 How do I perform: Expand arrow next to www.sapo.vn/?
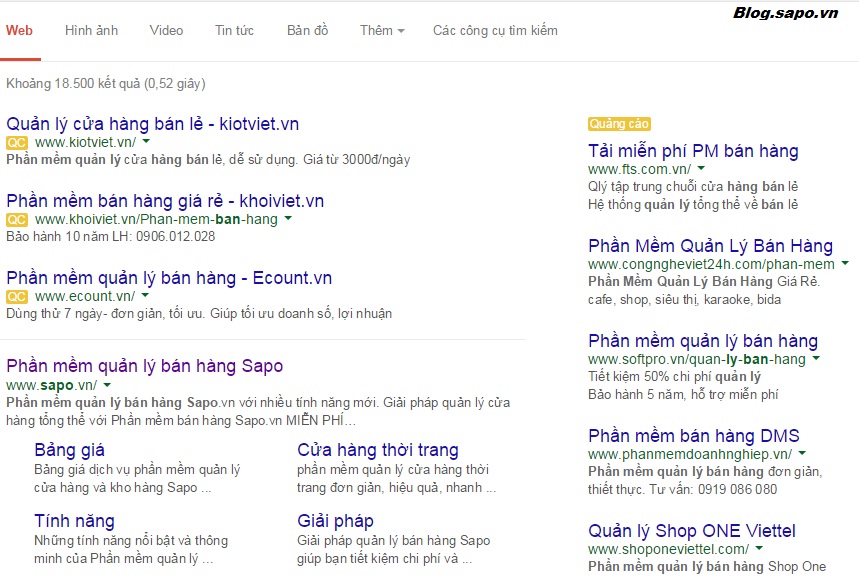(x=107, y=385)
